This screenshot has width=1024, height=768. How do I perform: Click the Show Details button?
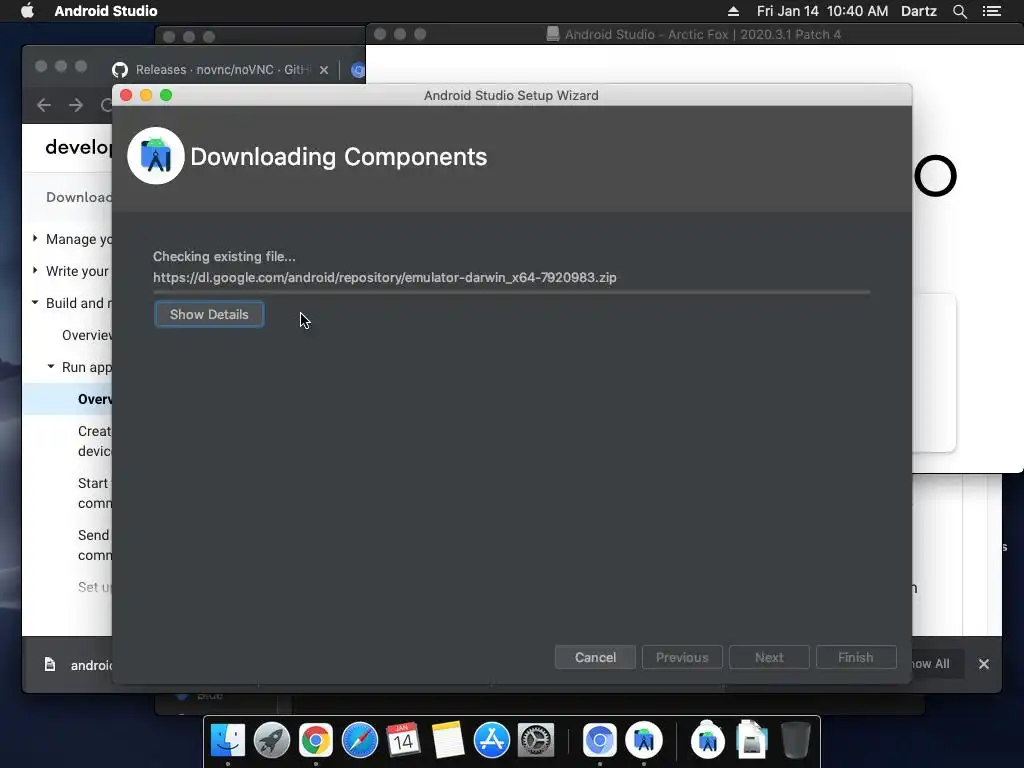click(209, 314)
